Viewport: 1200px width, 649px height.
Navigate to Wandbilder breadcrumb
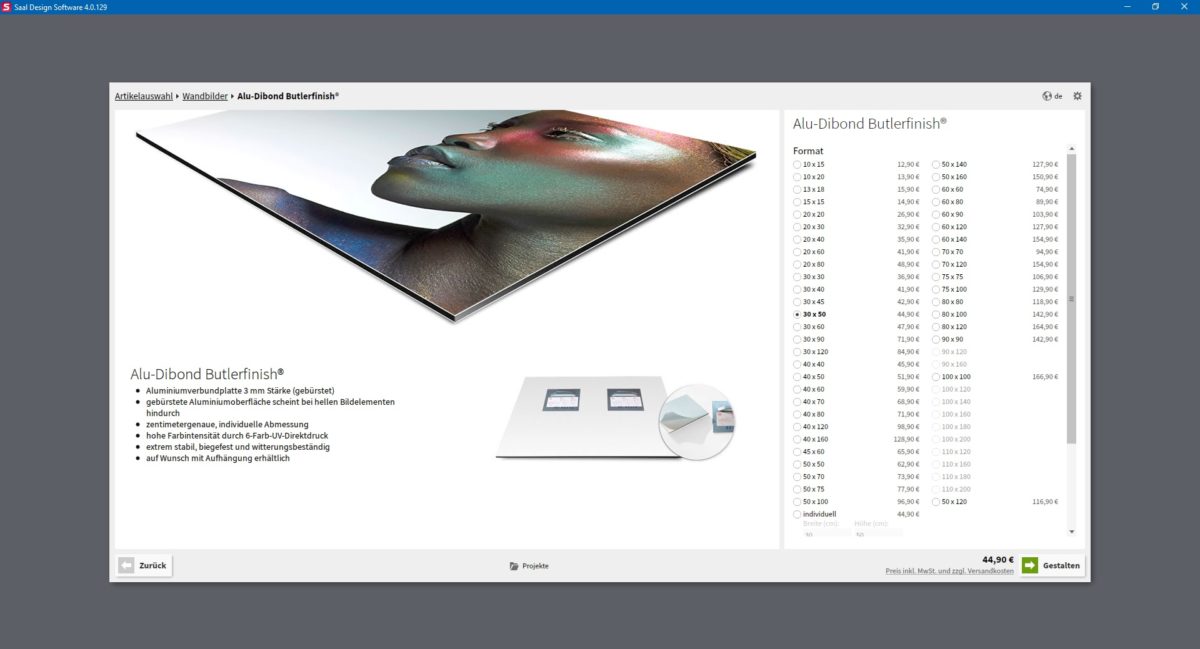(204, 96)
